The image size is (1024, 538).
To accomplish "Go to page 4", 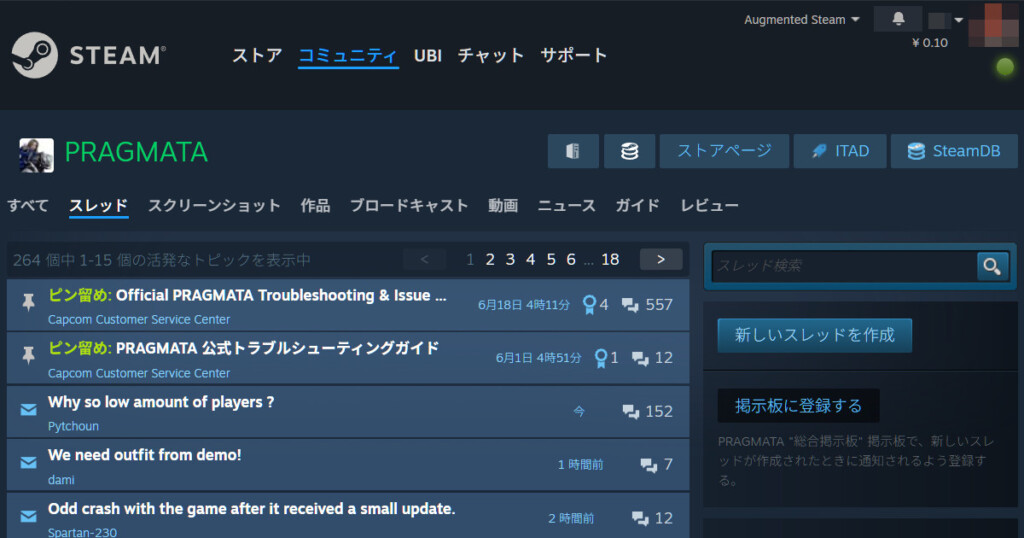I will coord(530,260).
